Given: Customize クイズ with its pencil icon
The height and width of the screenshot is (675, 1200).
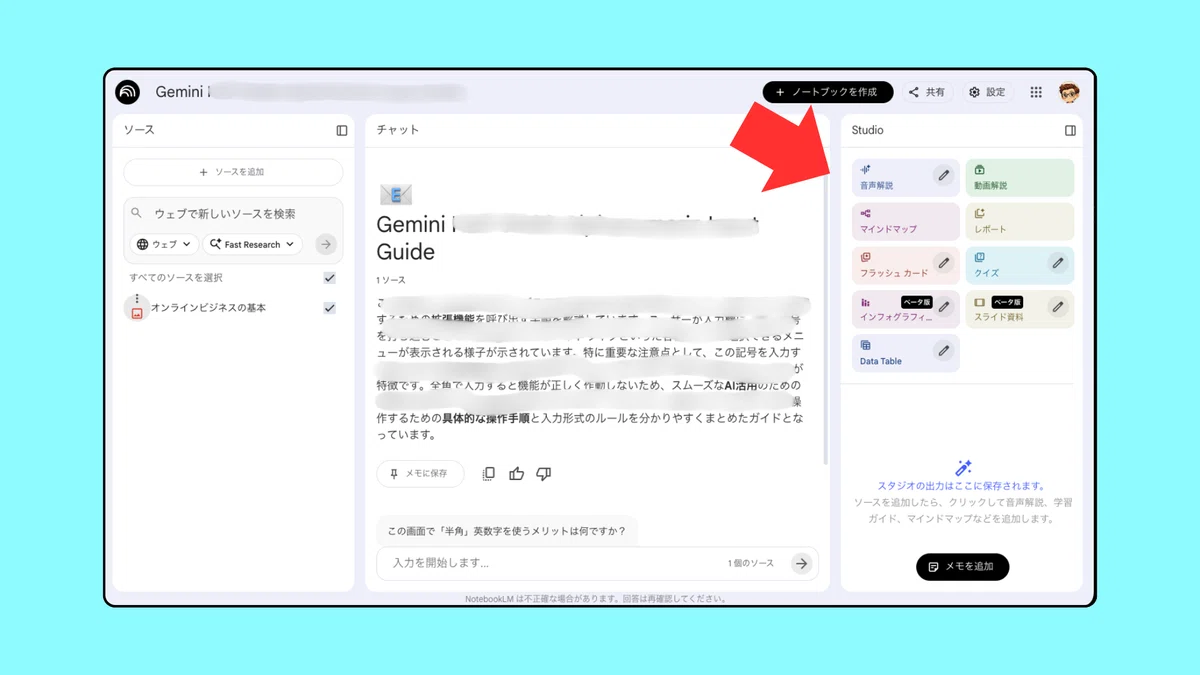Looking at the screenshot, I should pyautogui.click(x=1058, y=263).
